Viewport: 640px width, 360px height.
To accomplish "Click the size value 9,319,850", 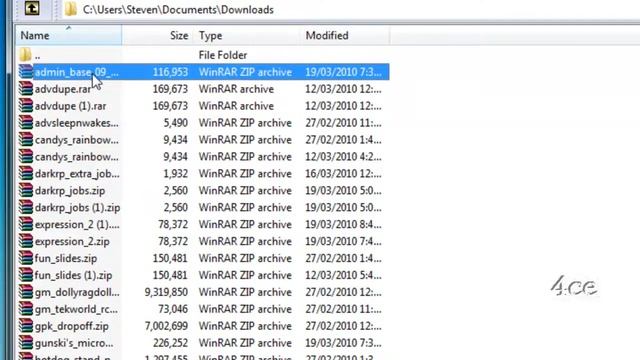I will 166,292.
